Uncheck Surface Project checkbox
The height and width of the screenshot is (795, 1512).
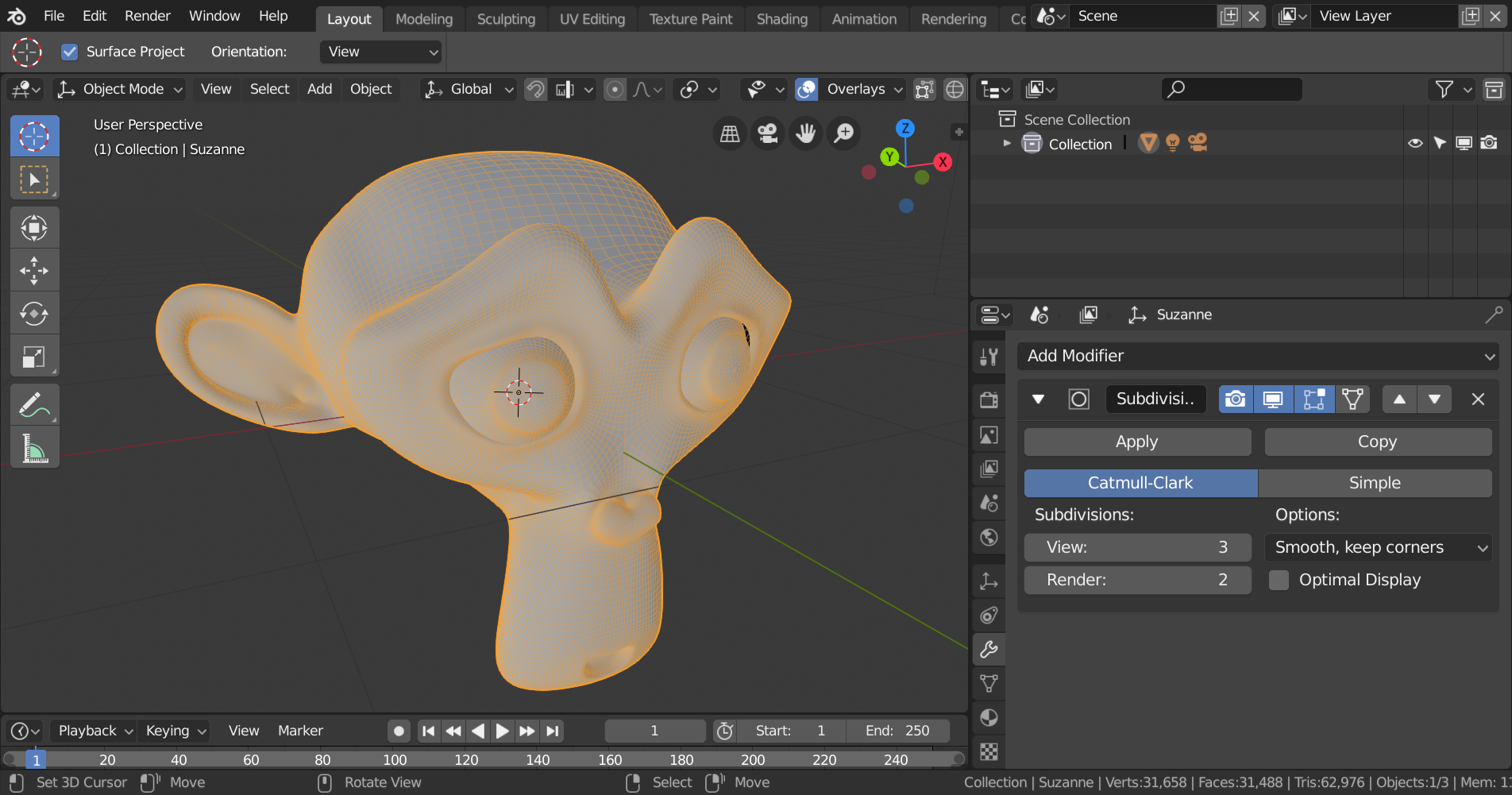[x=70, y=52]
